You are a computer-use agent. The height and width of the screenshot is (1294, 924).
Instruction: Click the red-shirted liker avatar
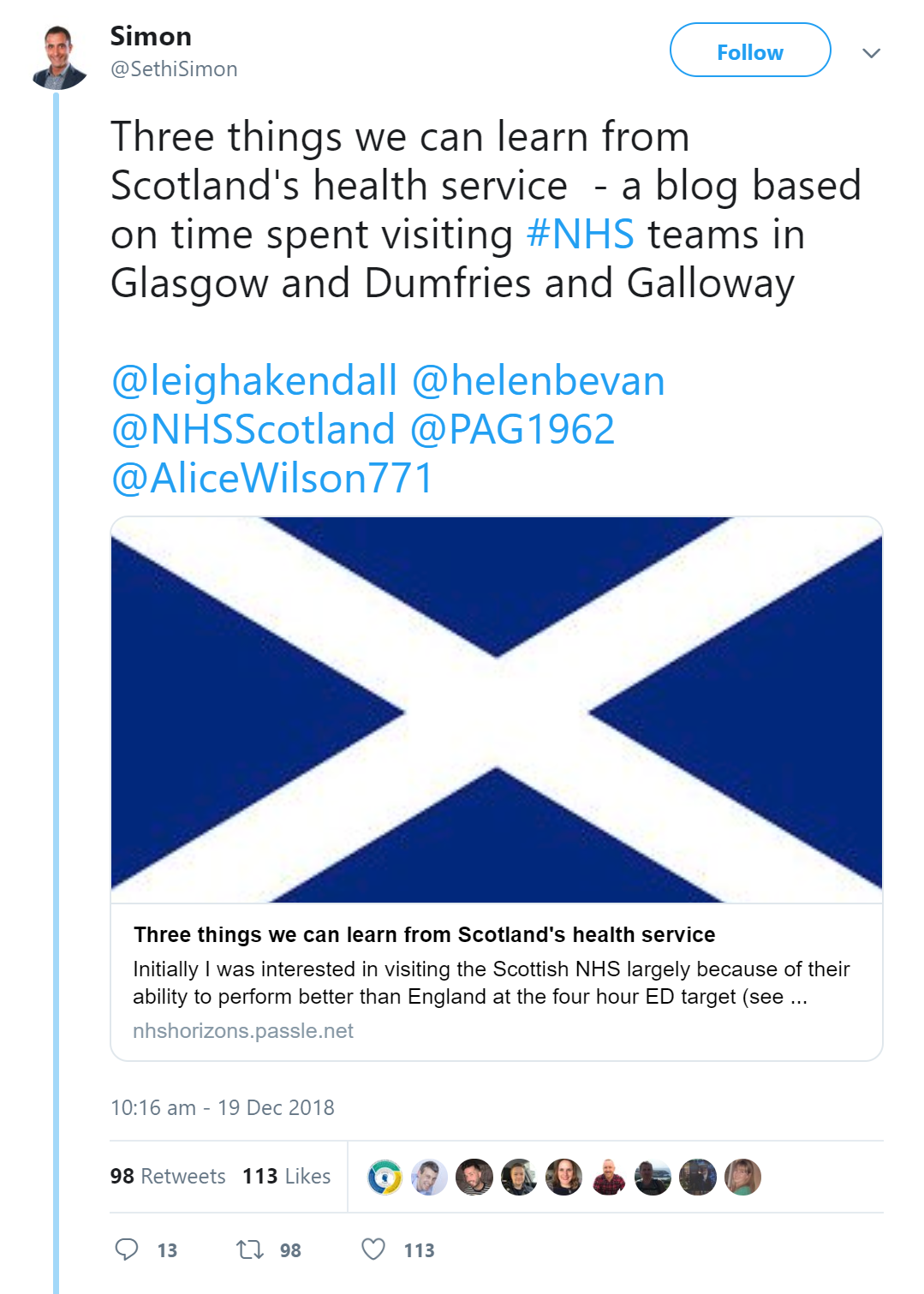click(609, 1177)
